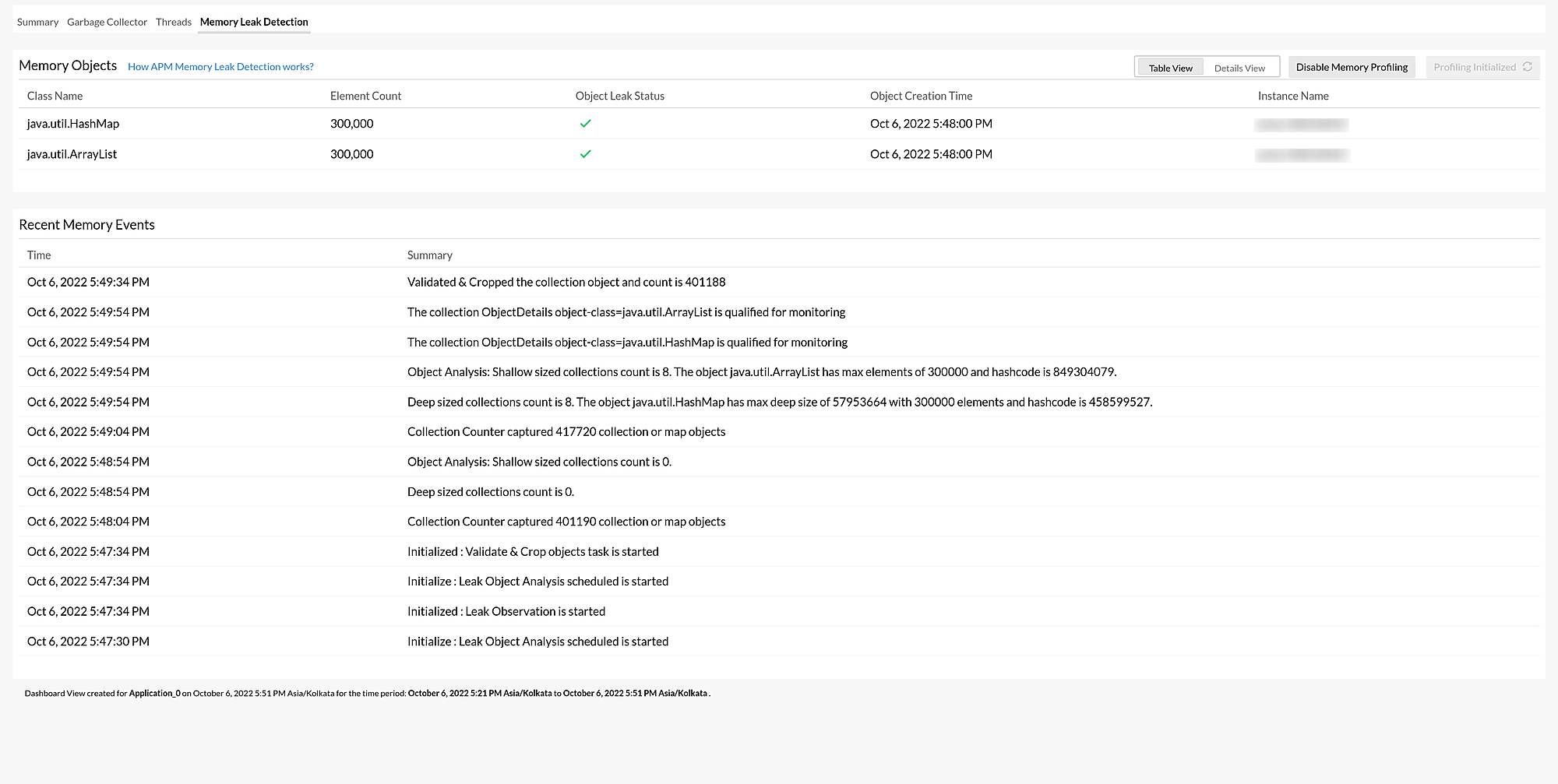Viewport: 1558px width, 784px height.
Task: Select the Collection Counter captured 417720 event row
Action: point(566,431)
